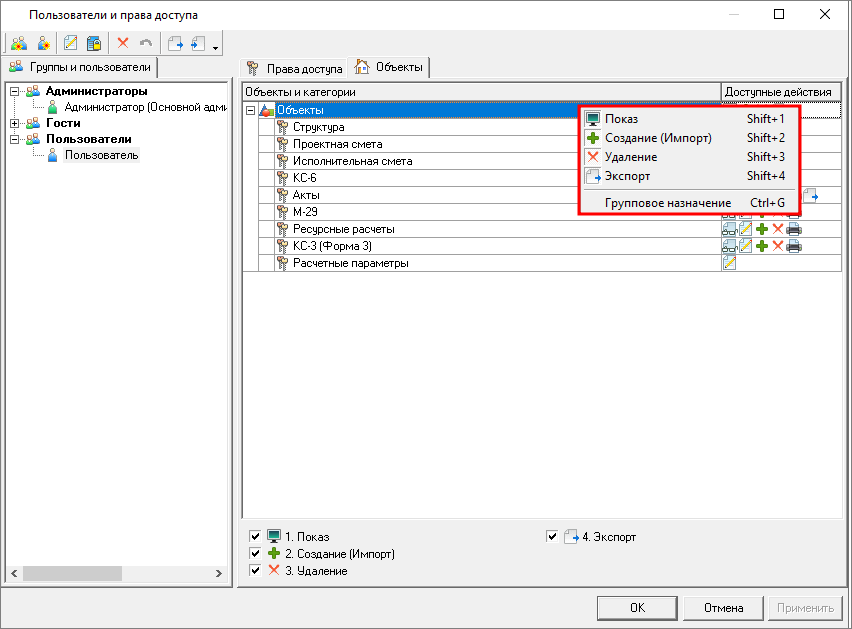
Task: Click the Отмена button
Action: (x=721, y=607)
